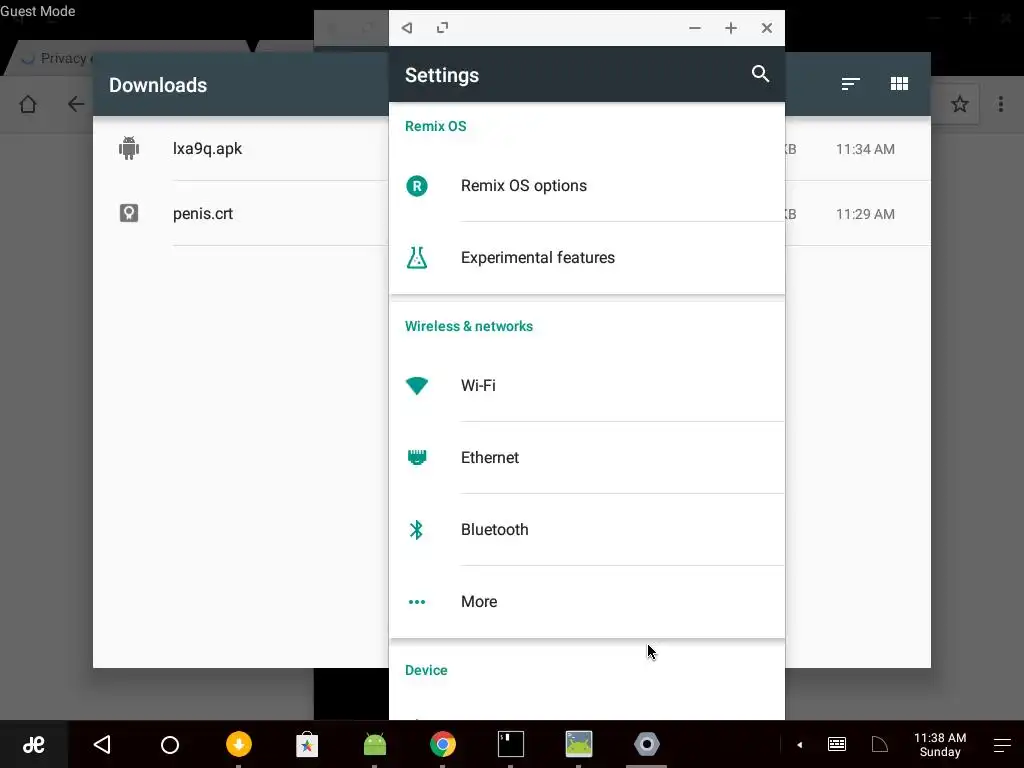Click the Ethernet port icon
Screen dimensions: 1024x768
(x=417, y=457)
